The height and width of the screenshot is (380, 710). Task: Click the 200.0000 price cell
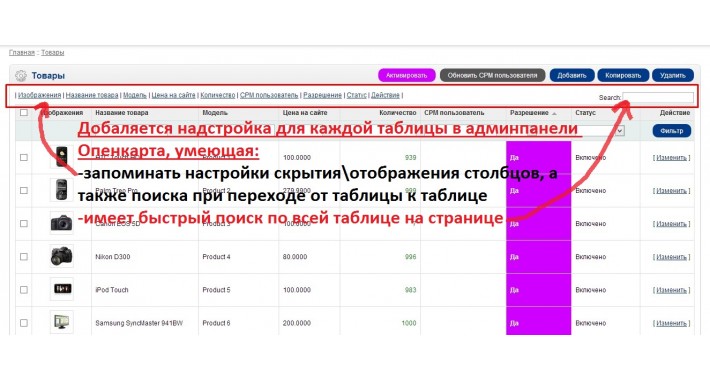[297, 323]
